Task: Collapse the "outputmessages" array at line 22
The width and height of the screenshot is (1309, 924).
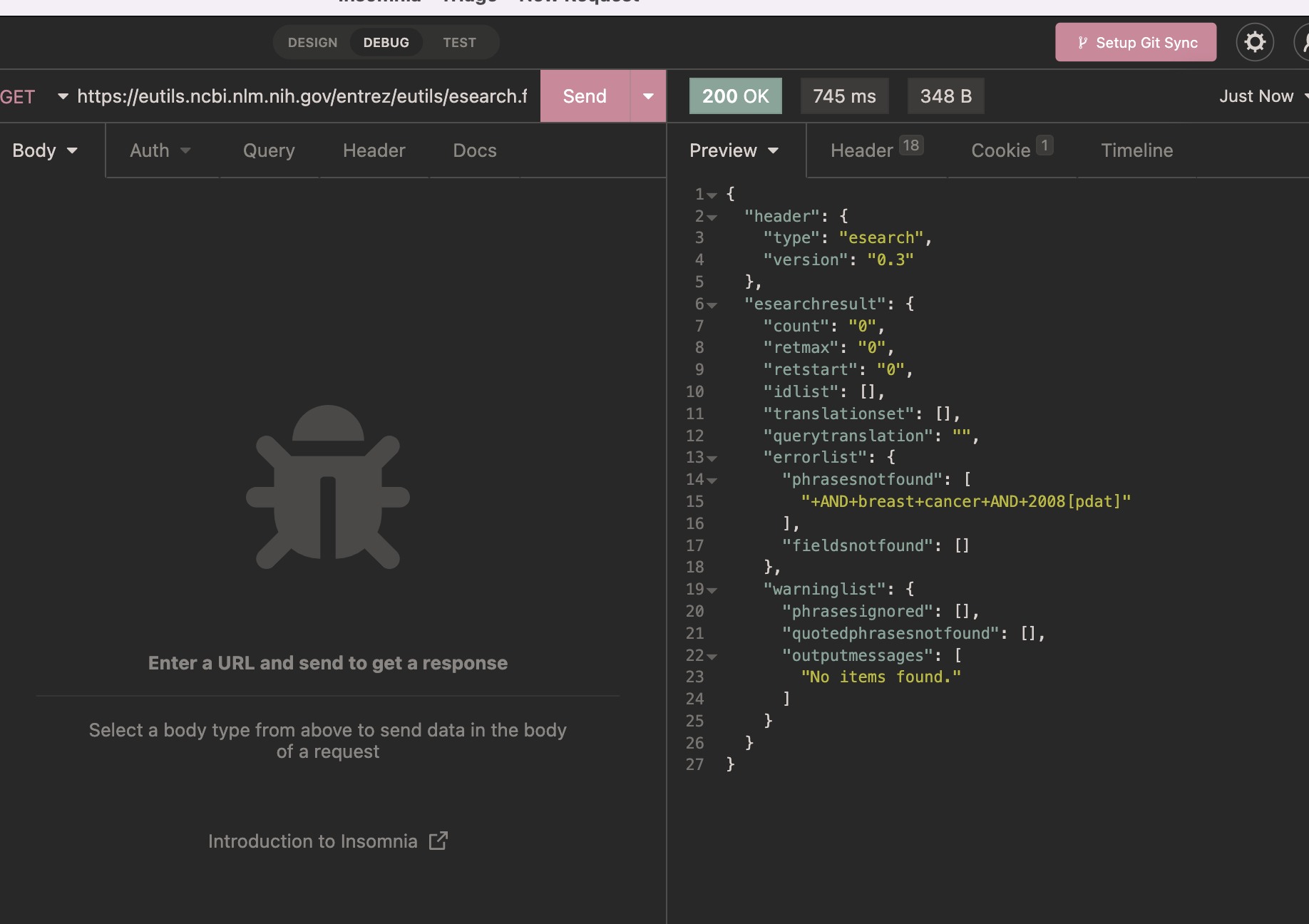Action: (712, 656)
